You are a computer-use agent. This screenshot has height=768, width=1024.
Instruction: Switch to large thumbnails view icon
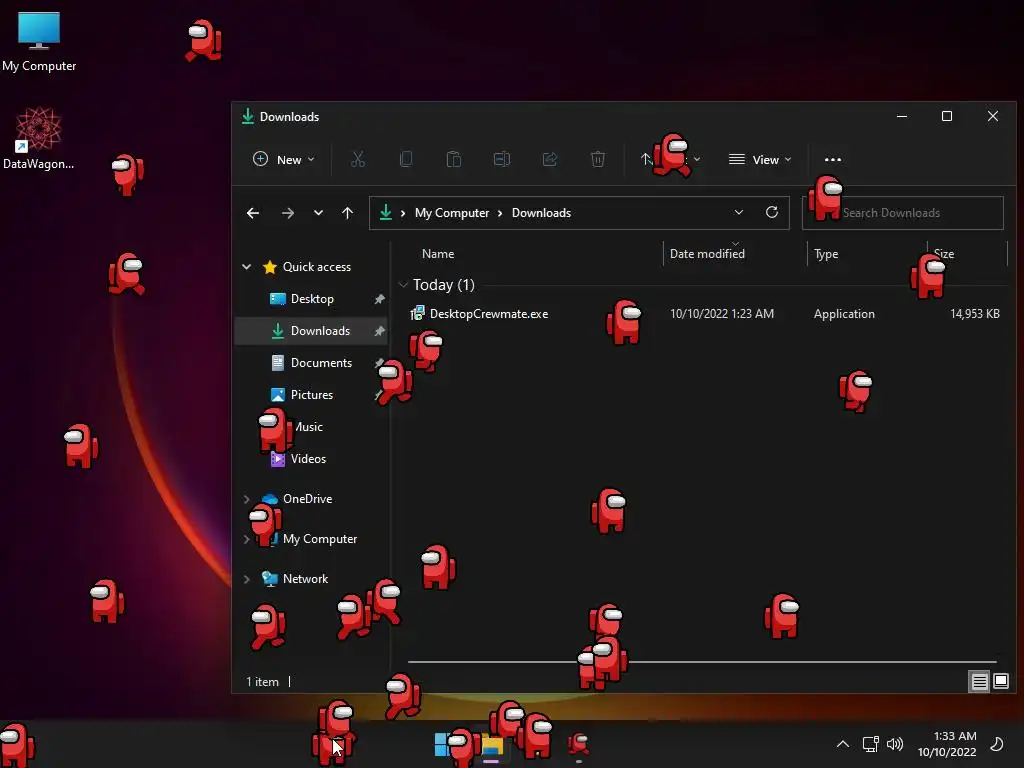[x=1000, y=682]
